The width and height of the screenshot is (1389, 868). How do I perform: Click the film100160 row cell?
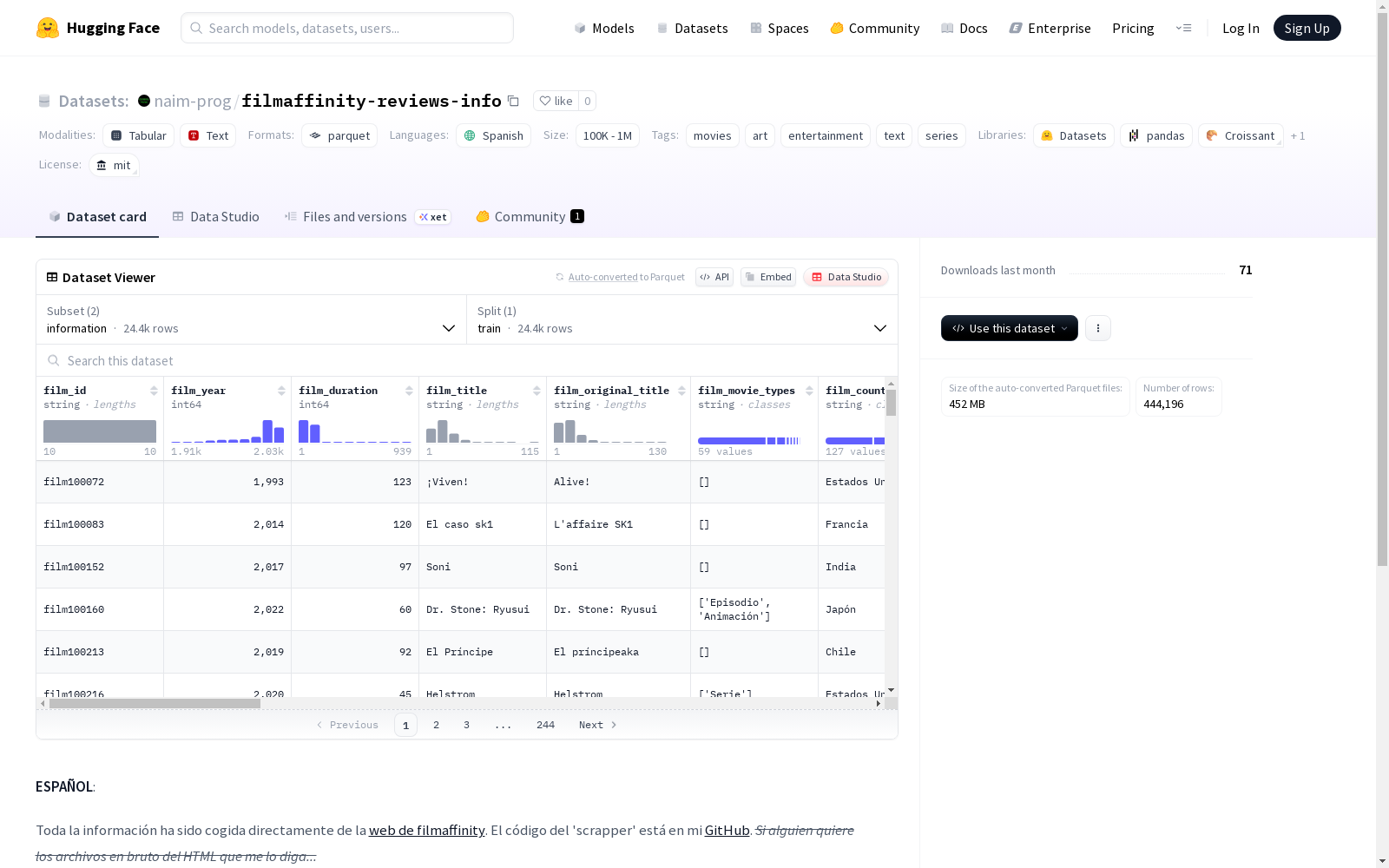click(100, 609)
